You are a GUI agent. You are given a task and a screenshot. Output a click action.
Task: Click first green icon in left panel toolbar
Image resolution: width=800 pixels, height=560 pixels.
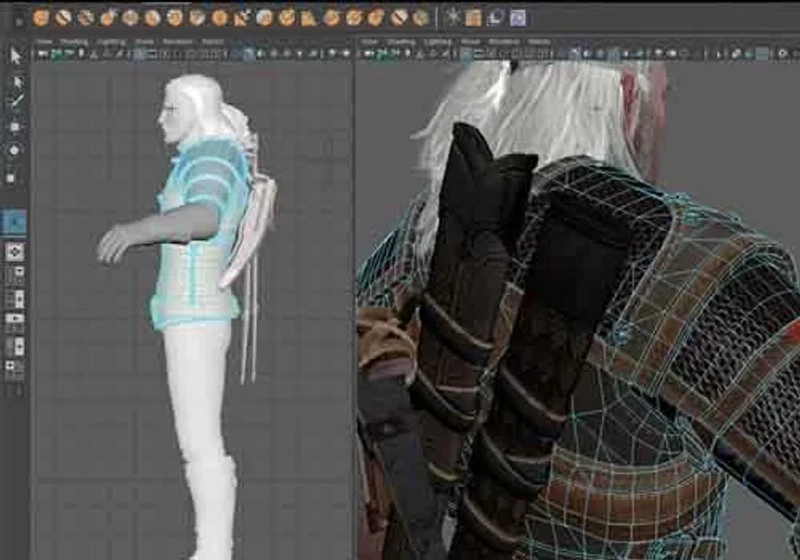point(56,54)
